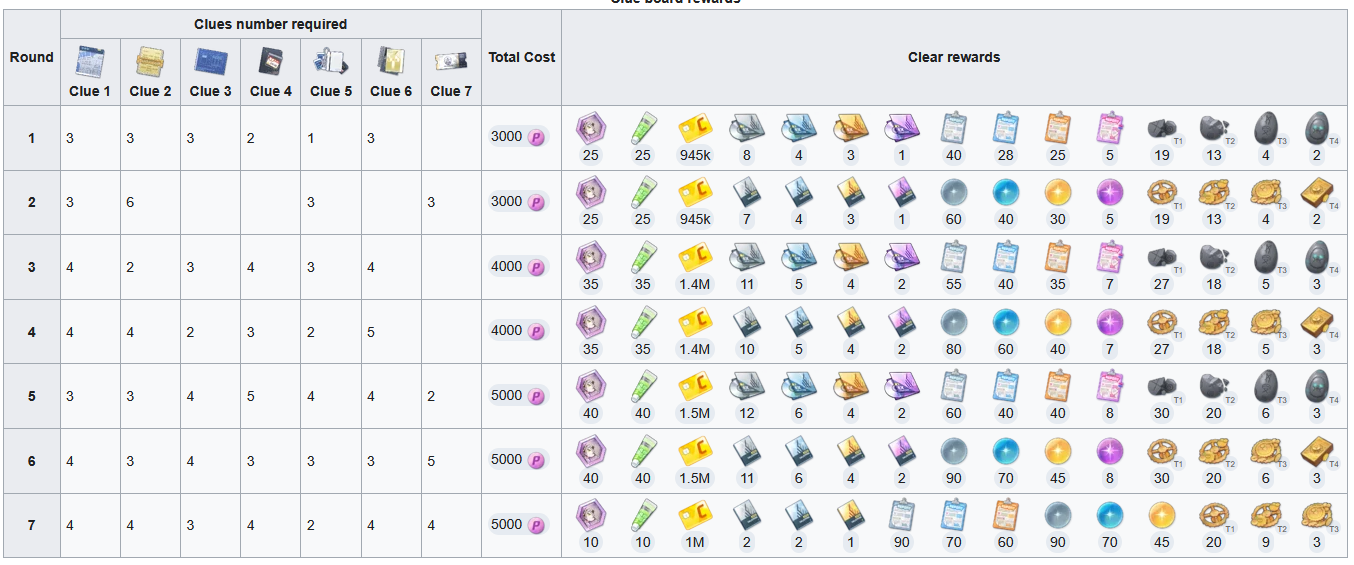Click the golden orb icon with 30 in Round 2
Image resolution: width=1354 pixels, height=565 pixels.
1058,193
